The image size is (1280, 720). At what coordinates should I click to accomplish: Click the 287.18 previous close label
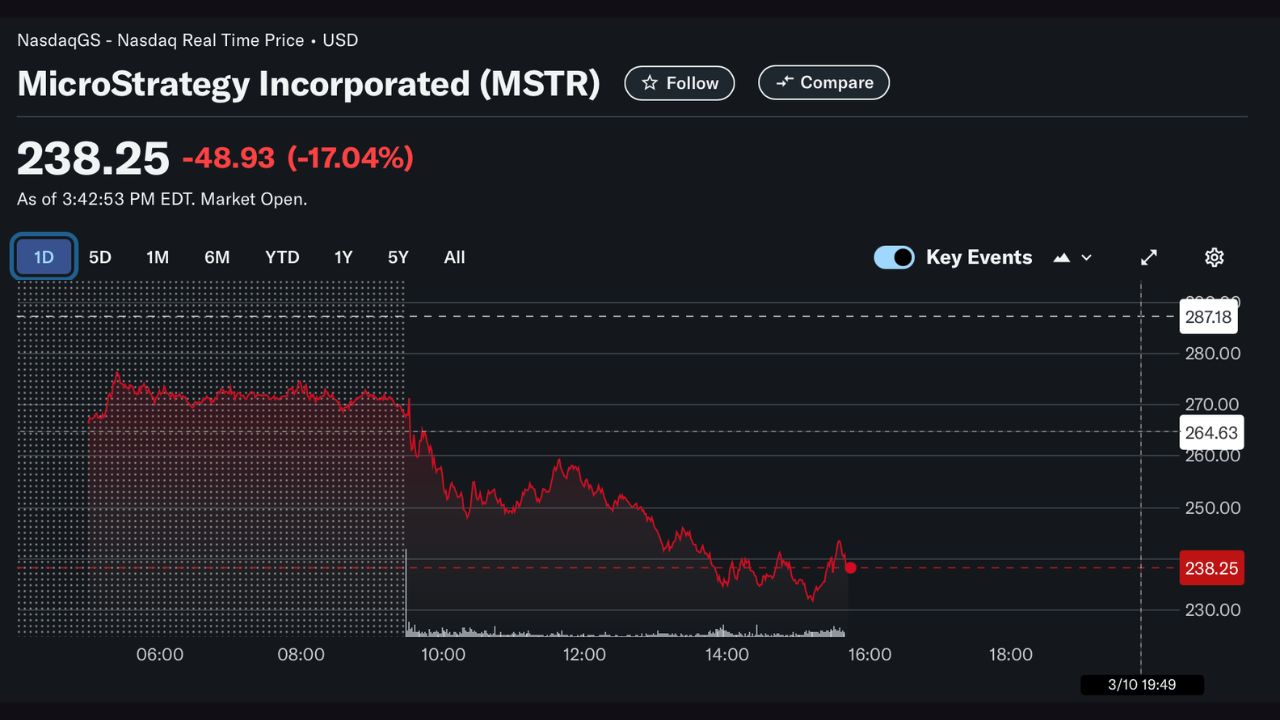coord(1210,317)
